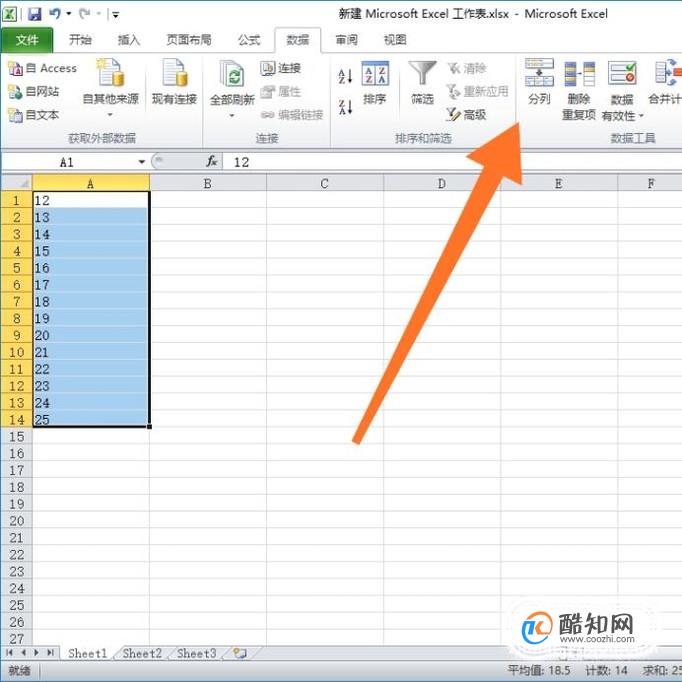The width and height of the screenshot is (682, 682).
Task: Sort ascending A to Z
Action: point(345,77)
